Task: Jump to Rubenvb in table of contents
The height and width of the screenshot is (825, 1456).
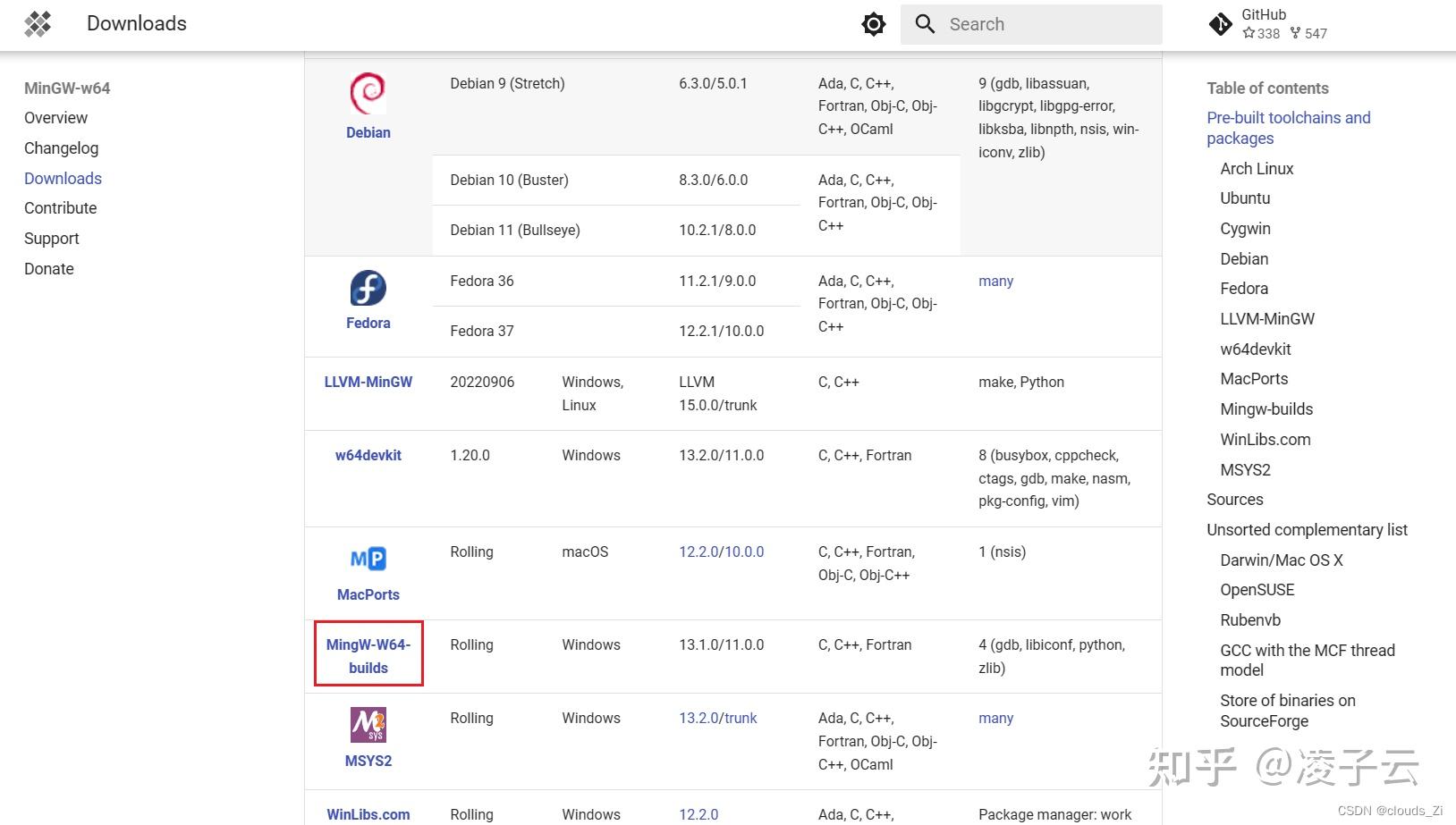Action: [x=1250, y=620]
